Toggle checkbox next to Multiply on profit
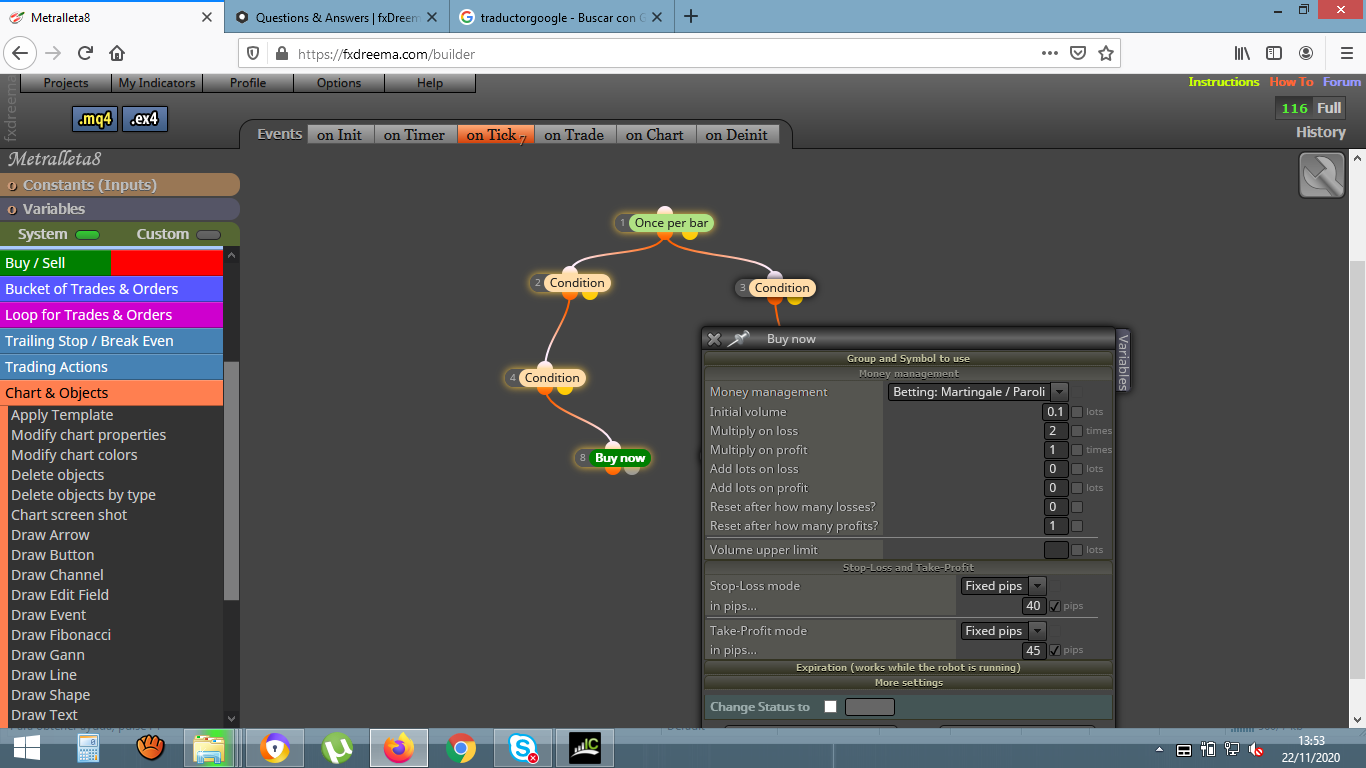The height and width of the screenshot is (768, 1366). (1077, 450)
